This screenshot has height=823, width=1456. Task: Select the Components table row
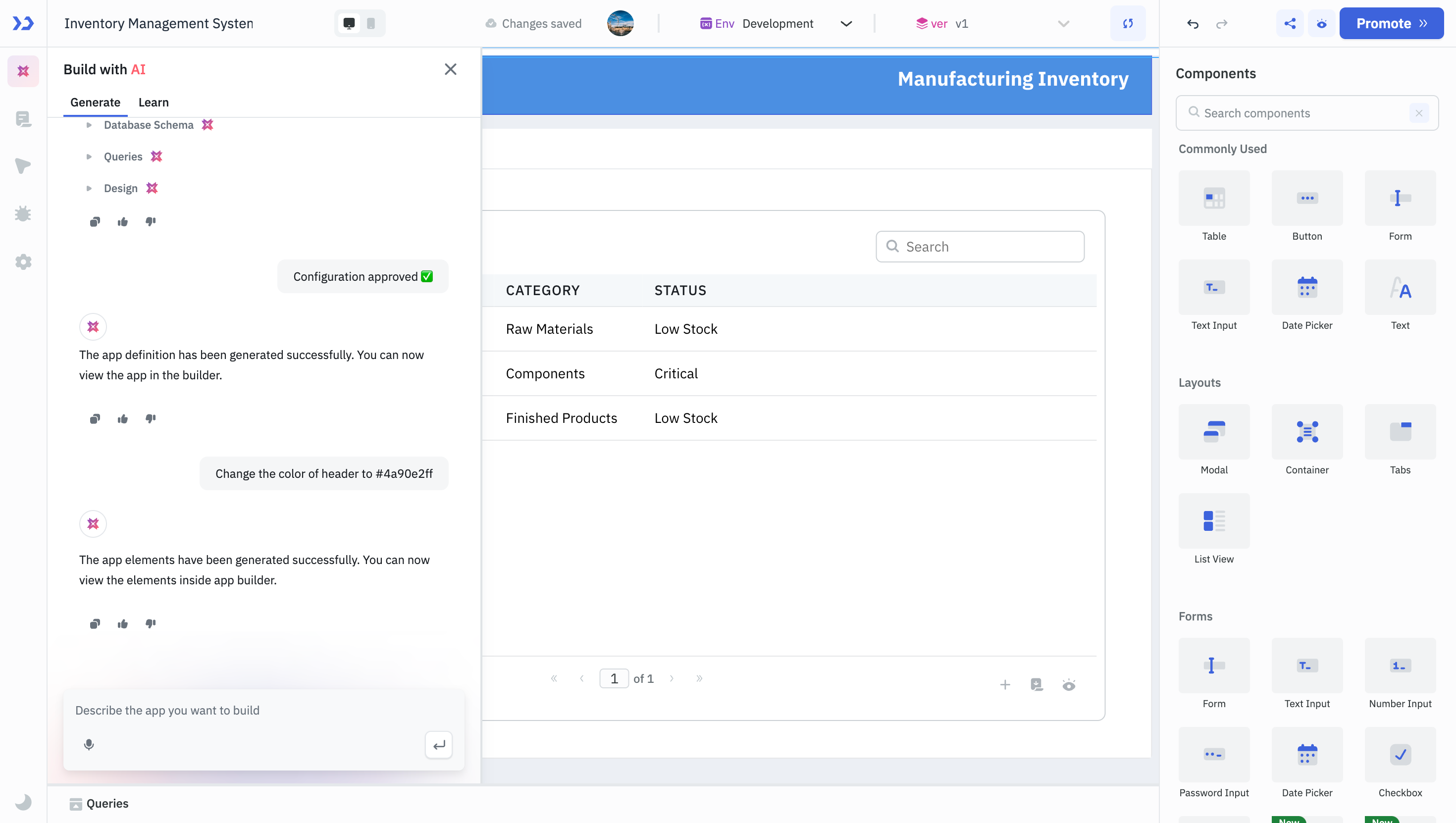[x=789, y=374]
